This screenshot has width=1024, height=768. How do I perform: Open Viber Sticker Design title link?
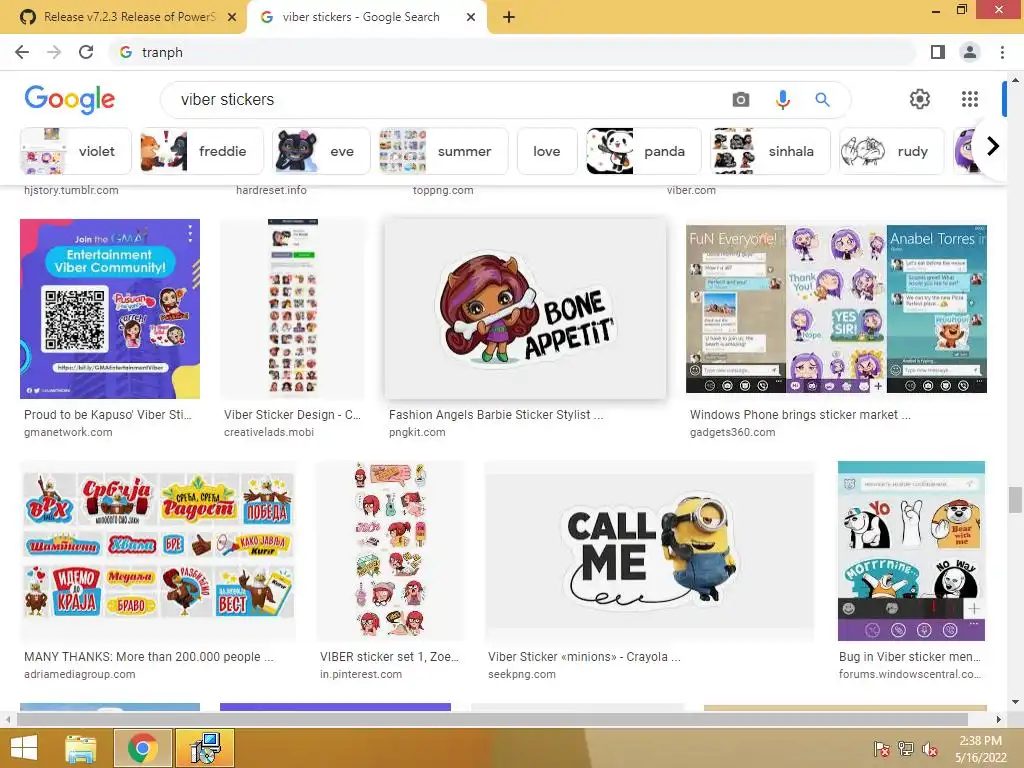click(292, 415)
